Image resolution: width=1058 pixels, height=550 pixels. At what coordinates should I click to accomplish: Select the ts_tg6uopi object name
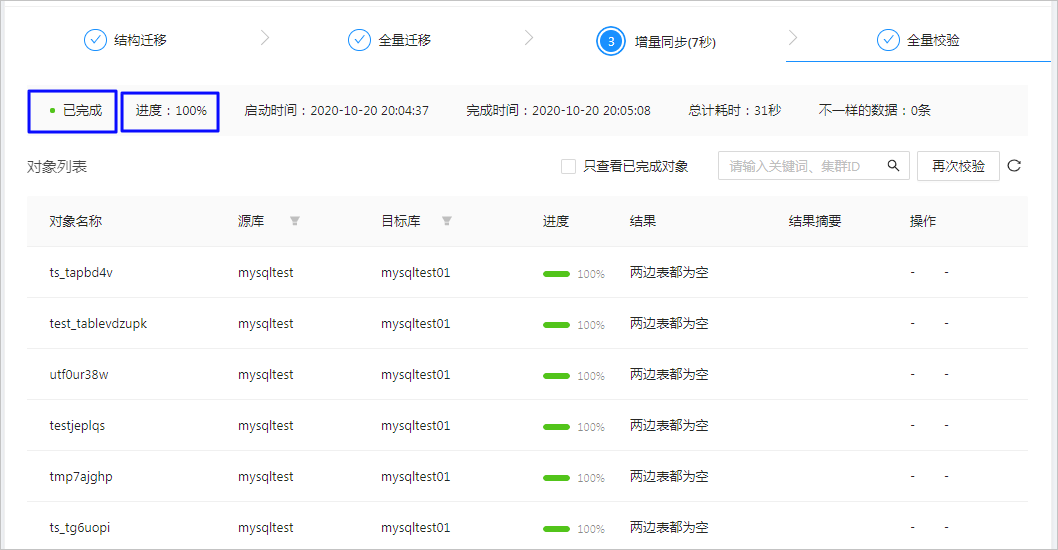tap(80, 528)
